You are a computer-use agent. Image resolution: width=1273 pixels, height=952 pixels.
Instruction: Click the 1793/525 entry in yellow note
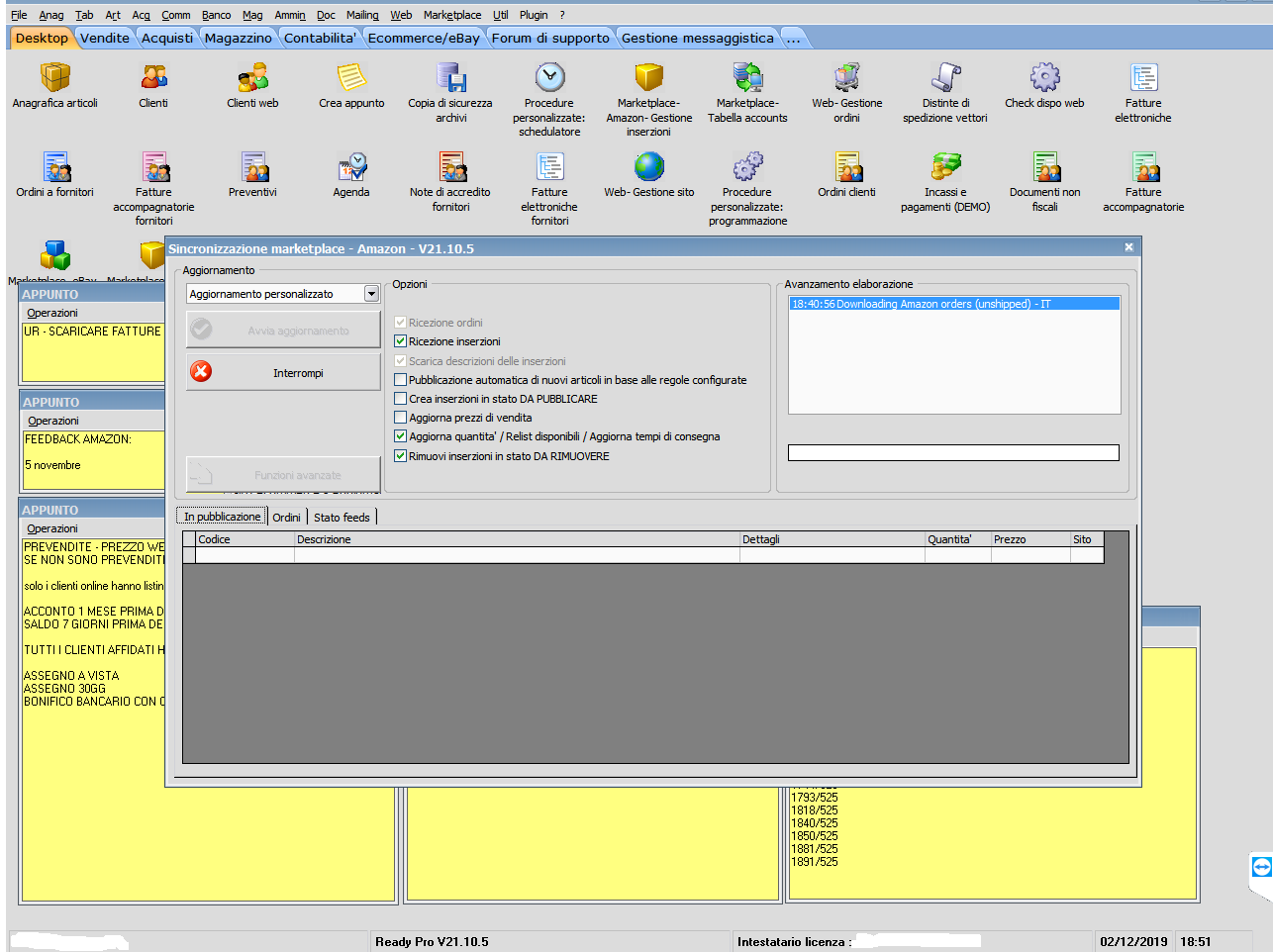814,797
